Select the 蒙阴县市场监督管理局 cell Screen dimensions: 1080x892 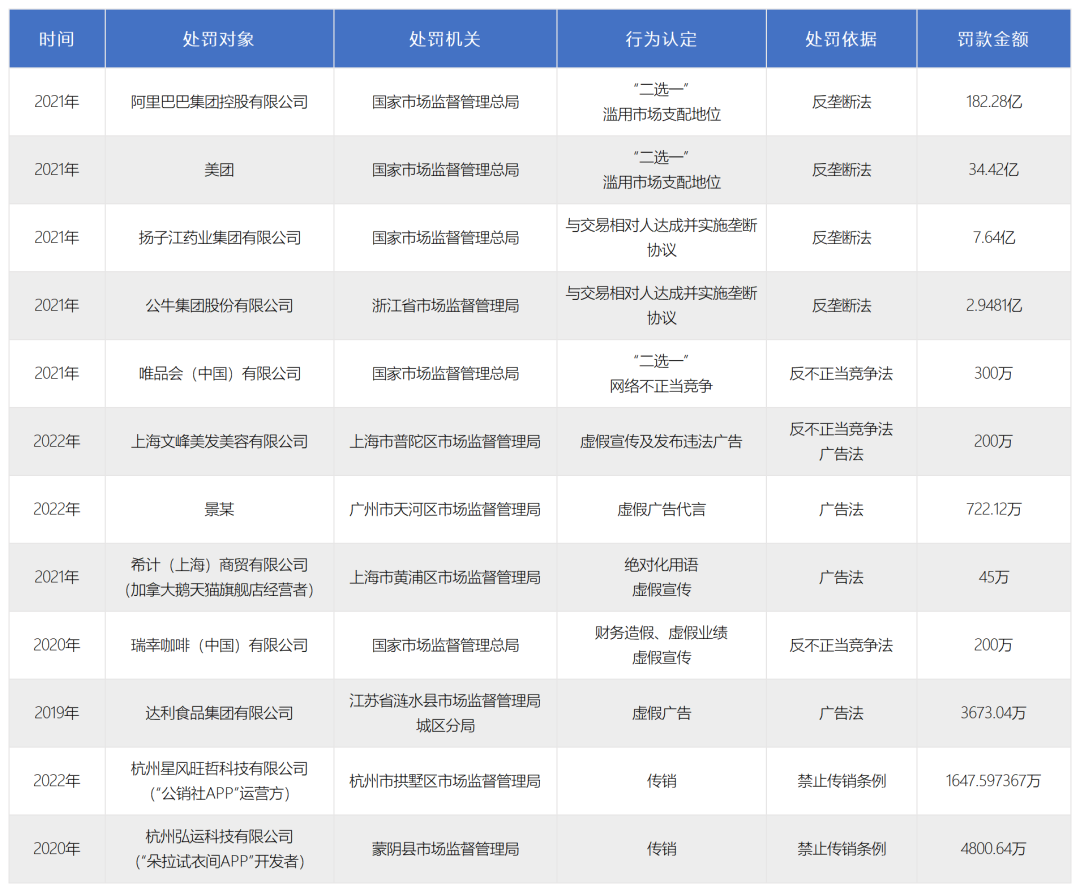coord(445,849)
